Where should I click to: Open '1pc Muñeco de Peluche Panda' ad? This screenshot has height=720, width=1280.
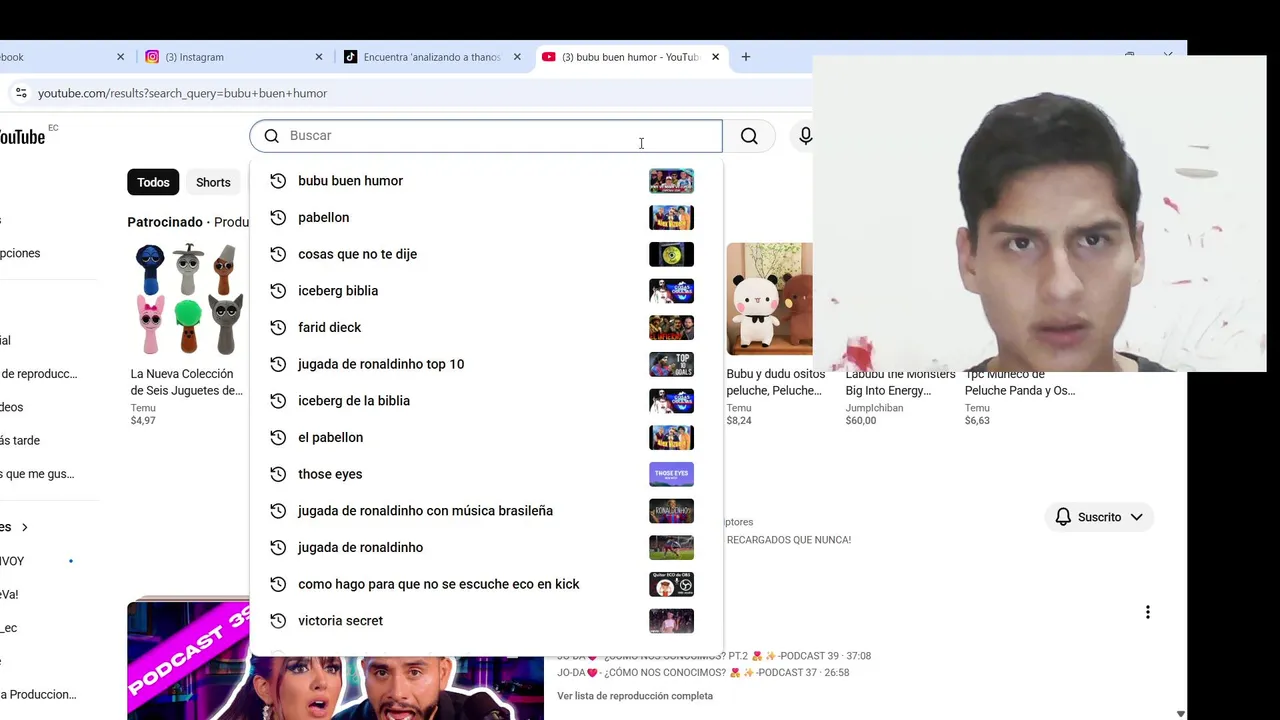(1020, 382)
